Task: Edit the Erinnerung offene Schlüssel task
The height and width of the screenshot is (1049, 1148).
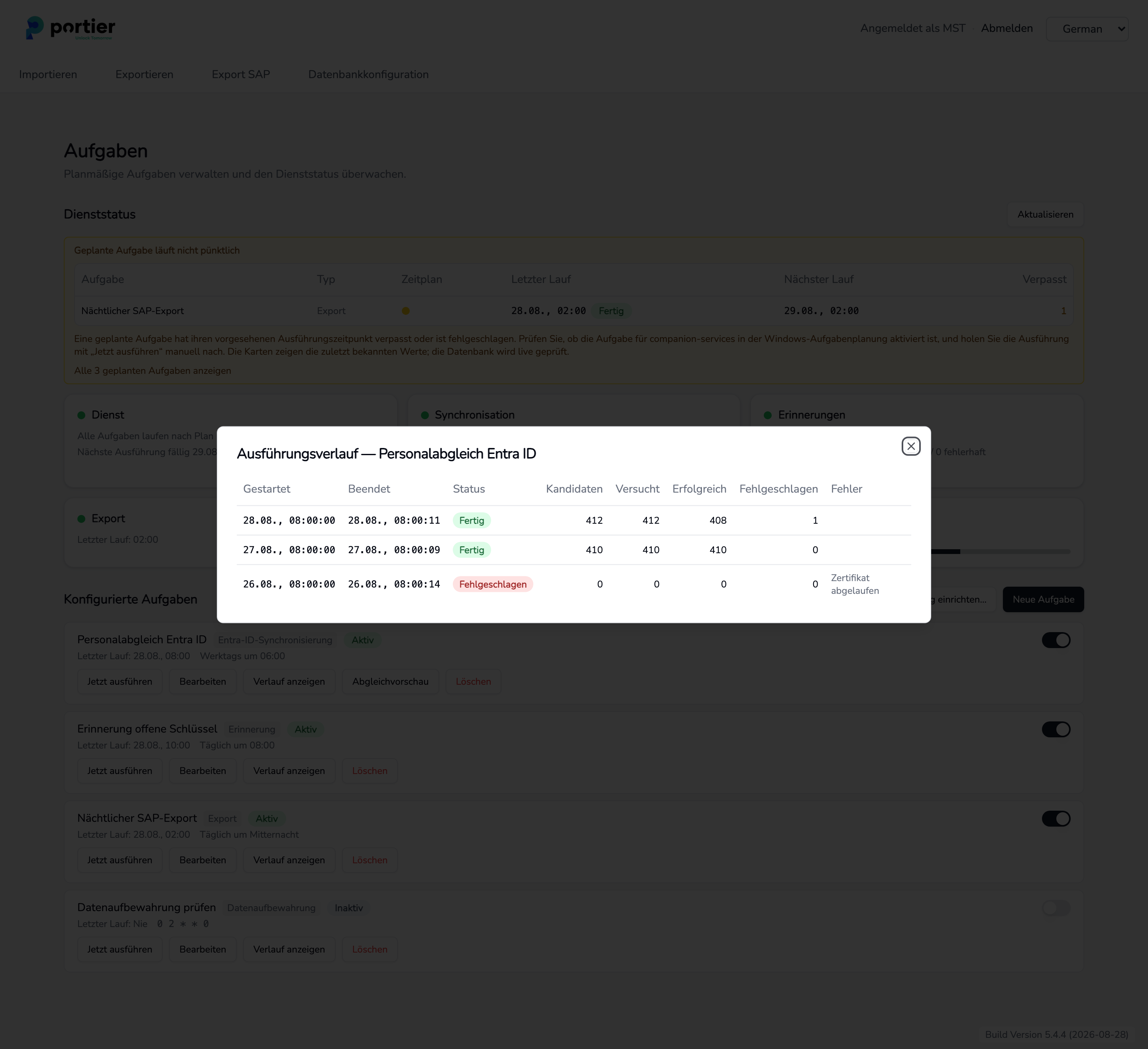Action: point(203,771)
